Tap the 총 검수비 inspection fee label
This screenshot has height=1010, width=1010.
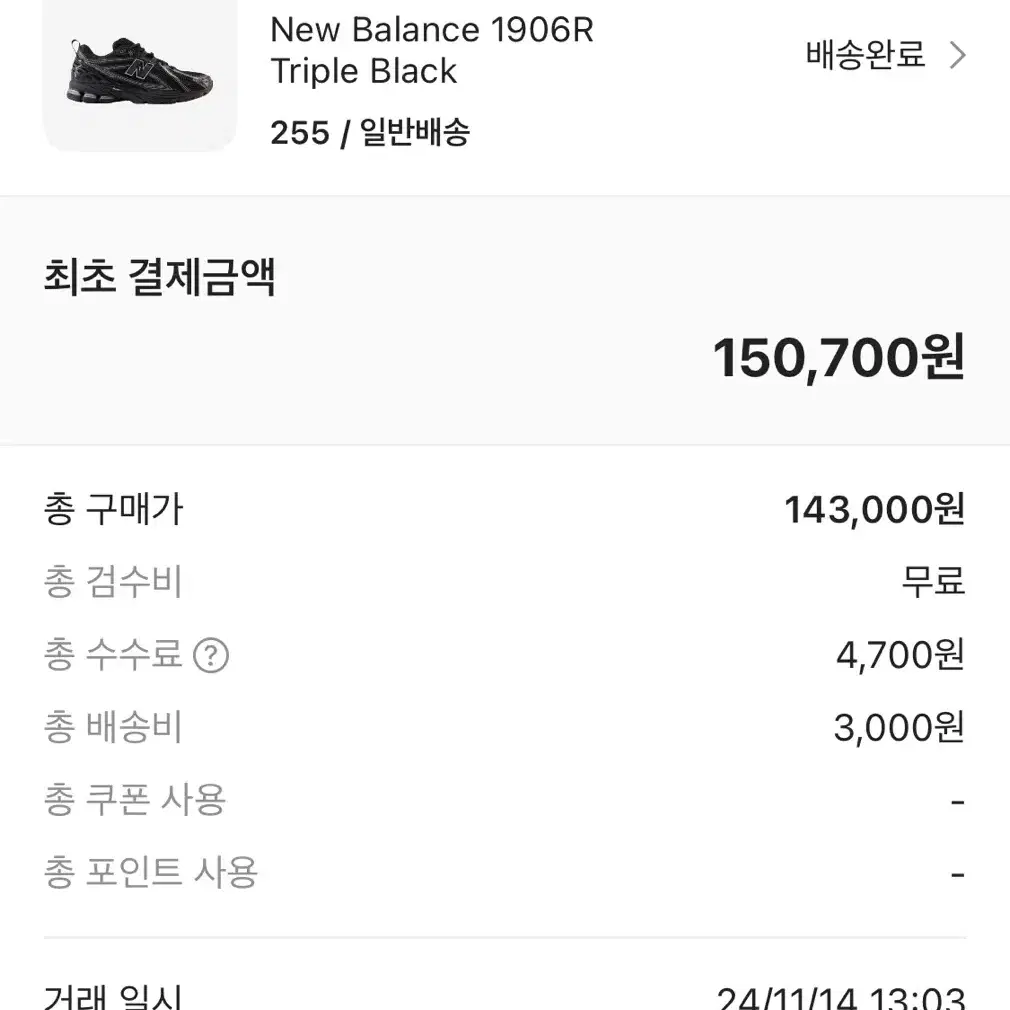(x=113, y=582)
